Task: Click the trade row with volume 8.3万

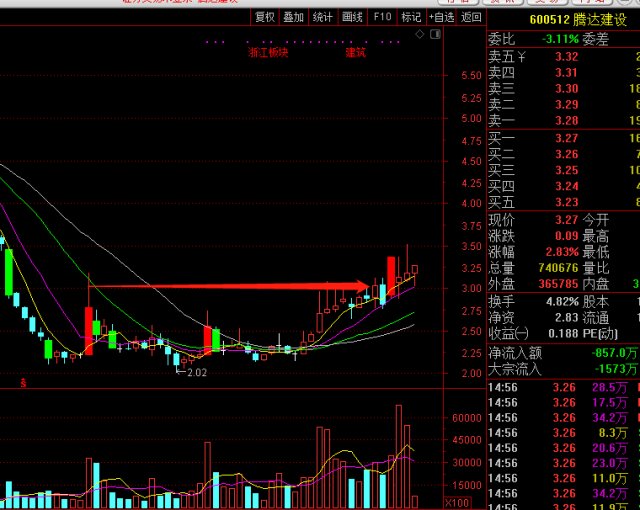Action: (x=563, y=433)
